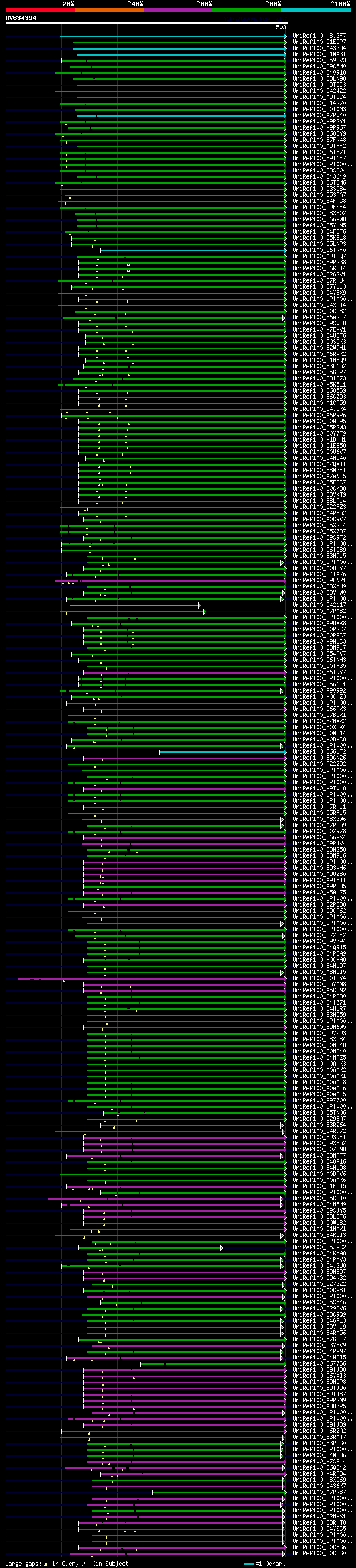Open hit UniRef100_B0XDK4
This screenshot has width=356, height=1568.
tap(319, 727)
